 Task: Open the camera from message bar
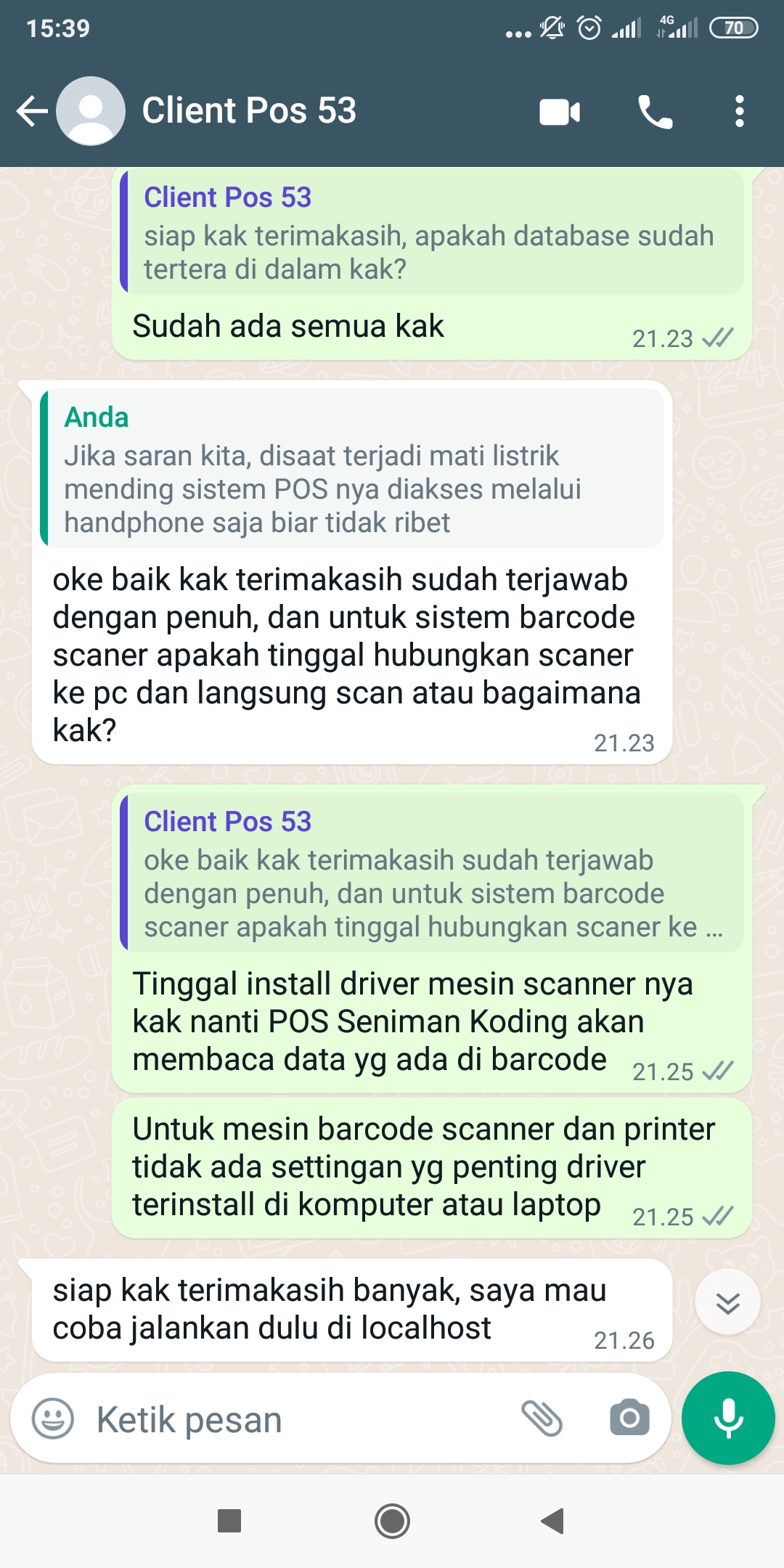pyautogui.click(x=629, y=1418)
